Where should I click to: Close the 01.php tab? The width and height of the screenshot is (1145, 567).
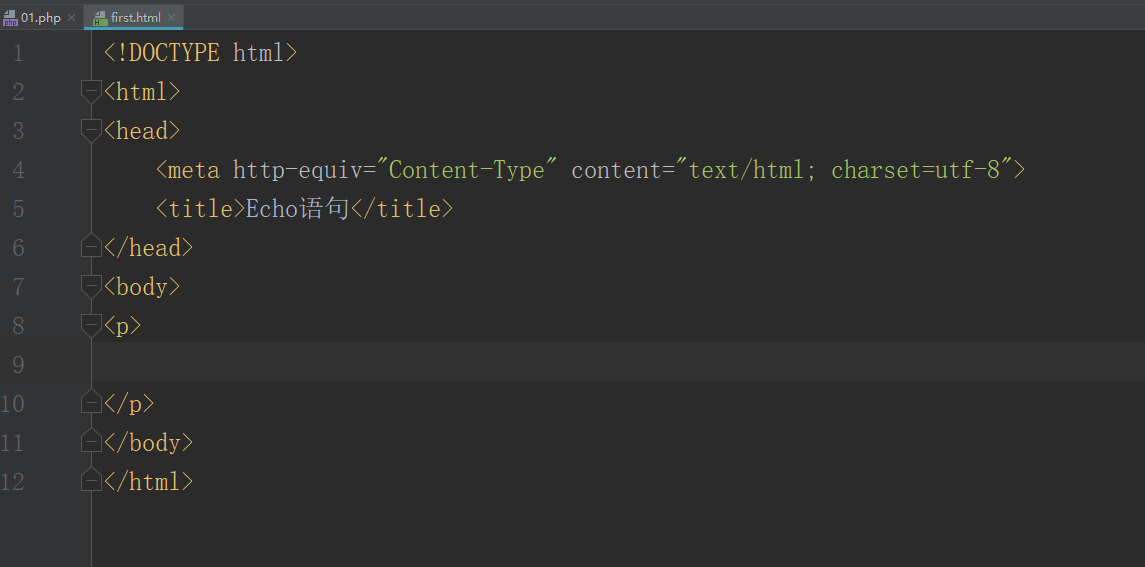pyautogui.click(x=71, y=18)
